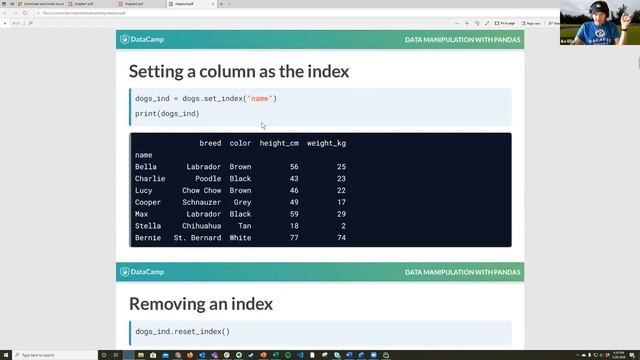Switch to Download and install Azure tab
The height and width of the screenshot is (360, 640).
click(x=41, y=4)
